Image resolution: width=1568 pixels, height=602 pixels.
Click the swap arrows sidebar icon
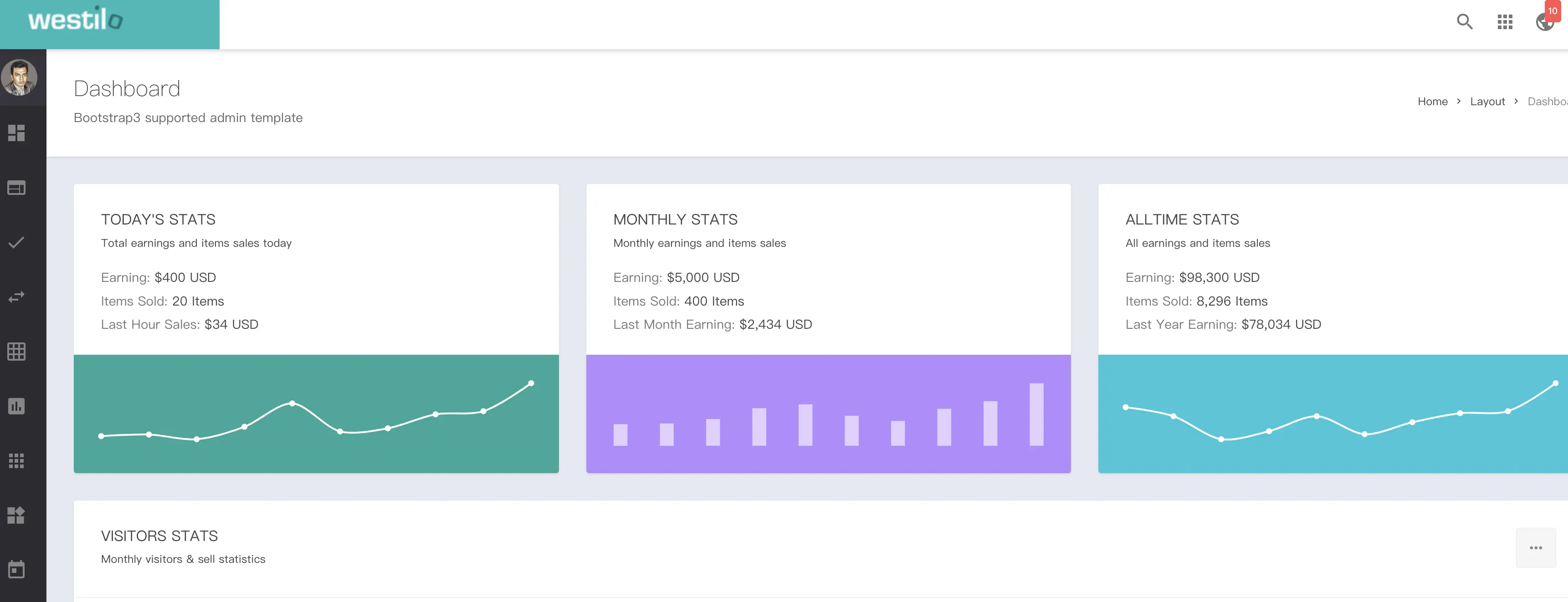tap(16, 297)
